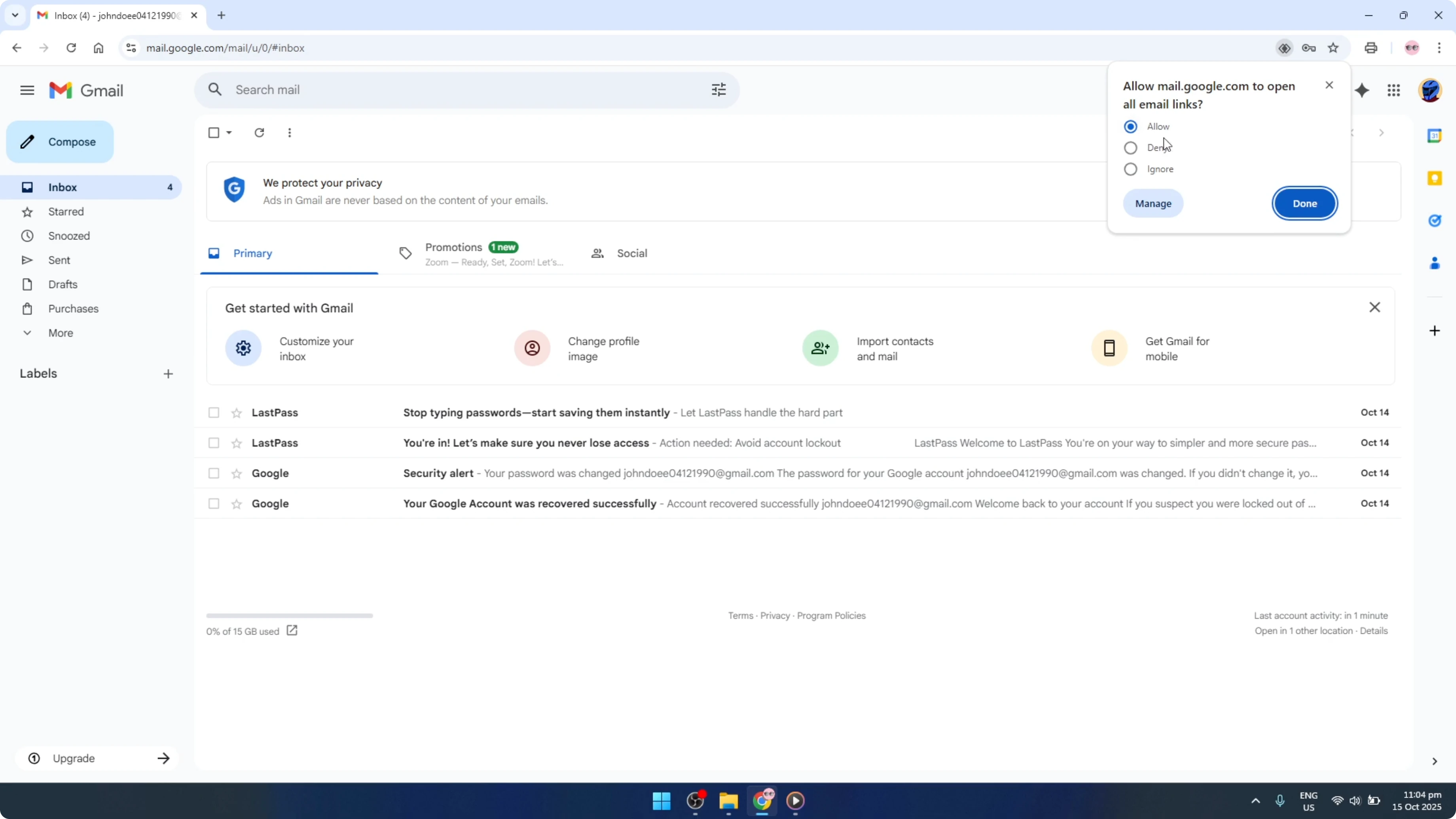Switch to the Promotions tab

480,253
